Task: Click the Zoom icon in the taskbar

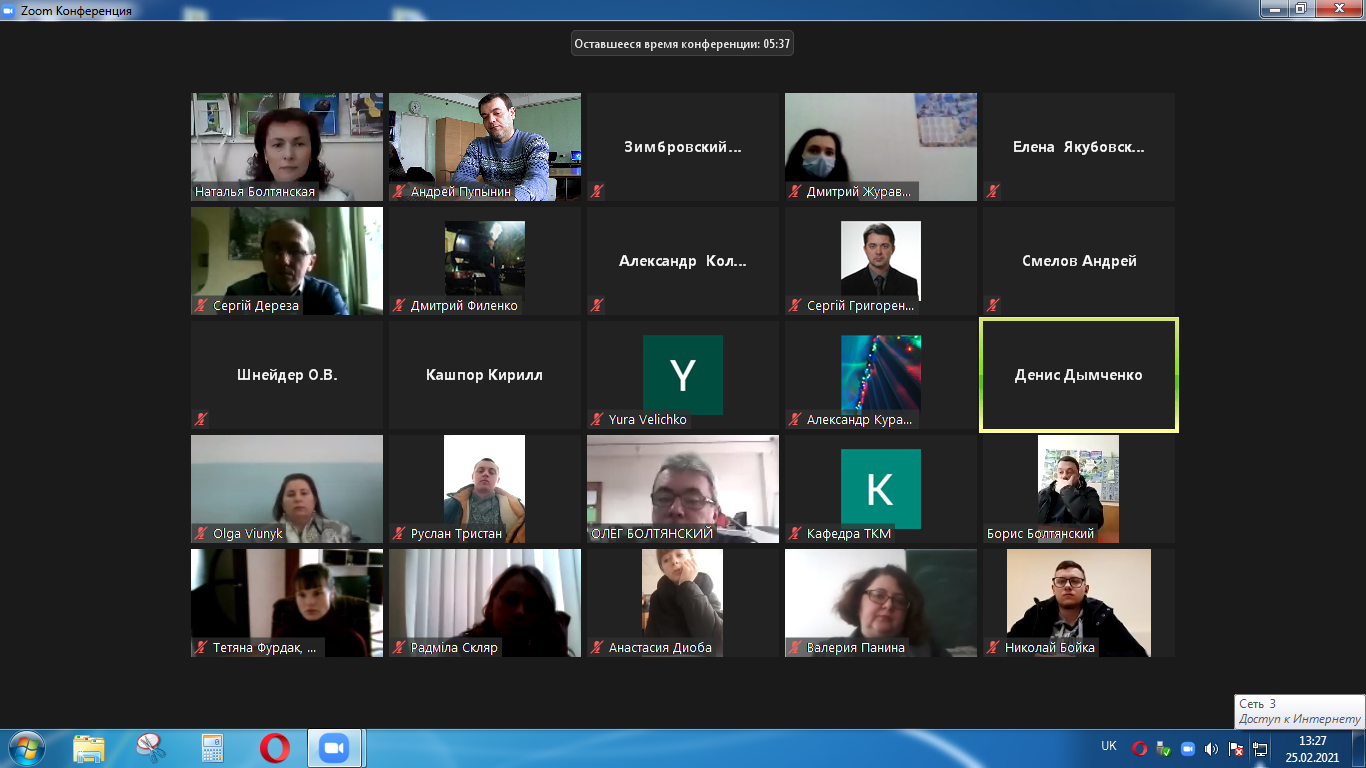Action: (332, 748)
